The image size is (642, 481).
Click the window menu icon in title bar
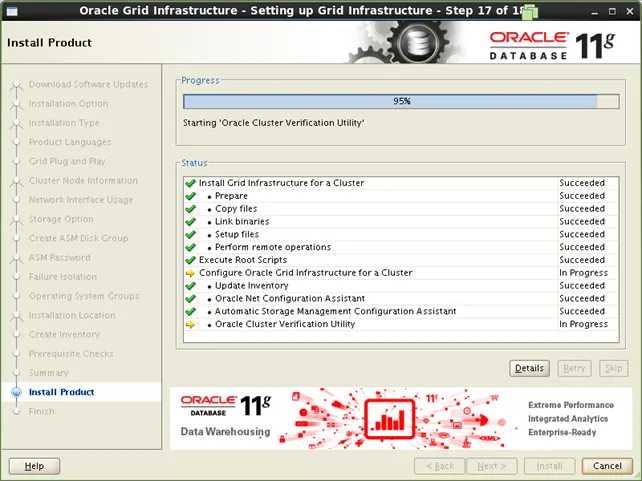point(12,11)
